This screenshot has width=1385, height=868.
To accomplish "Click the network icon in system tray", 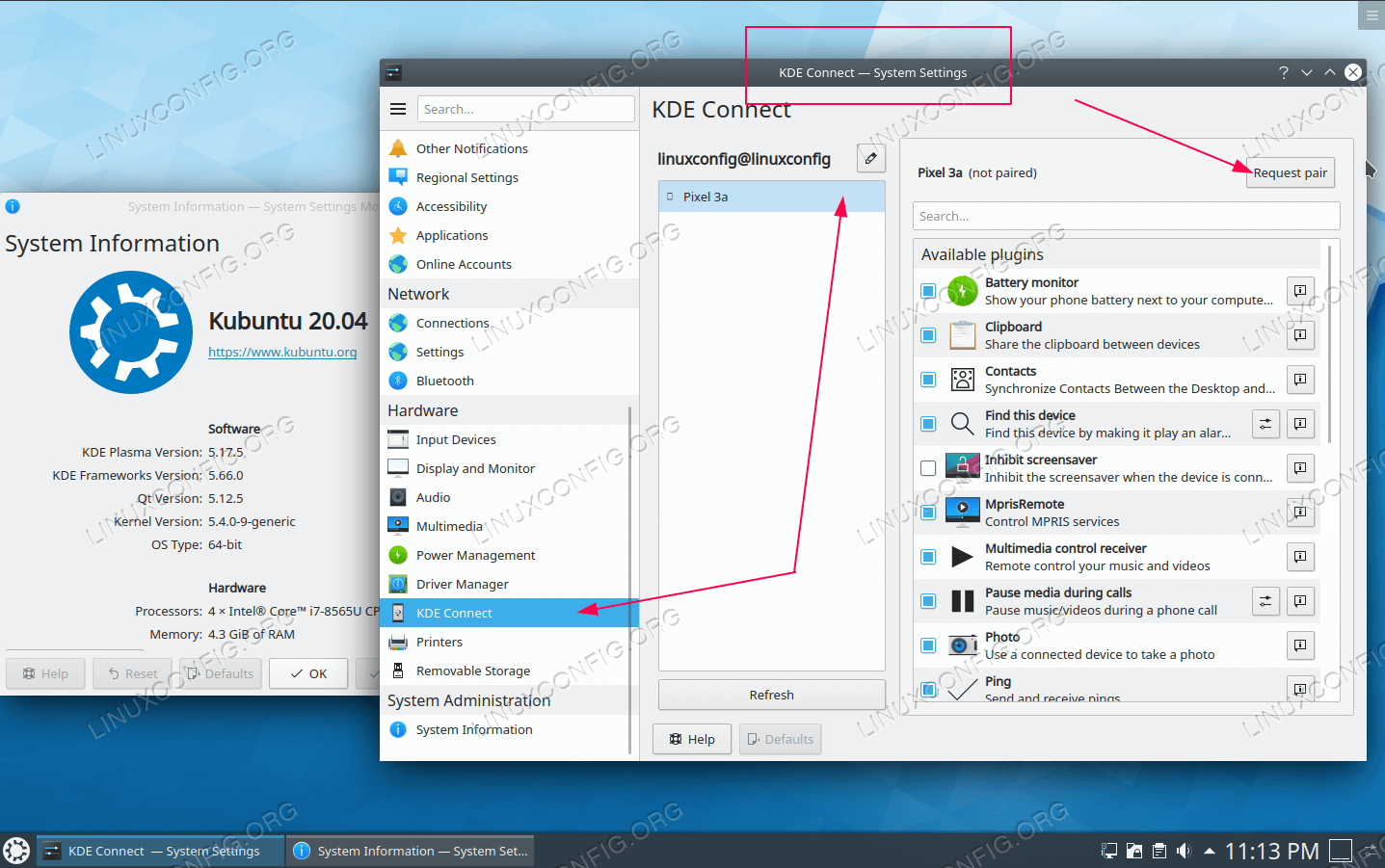I will (x=1108, y=851).
